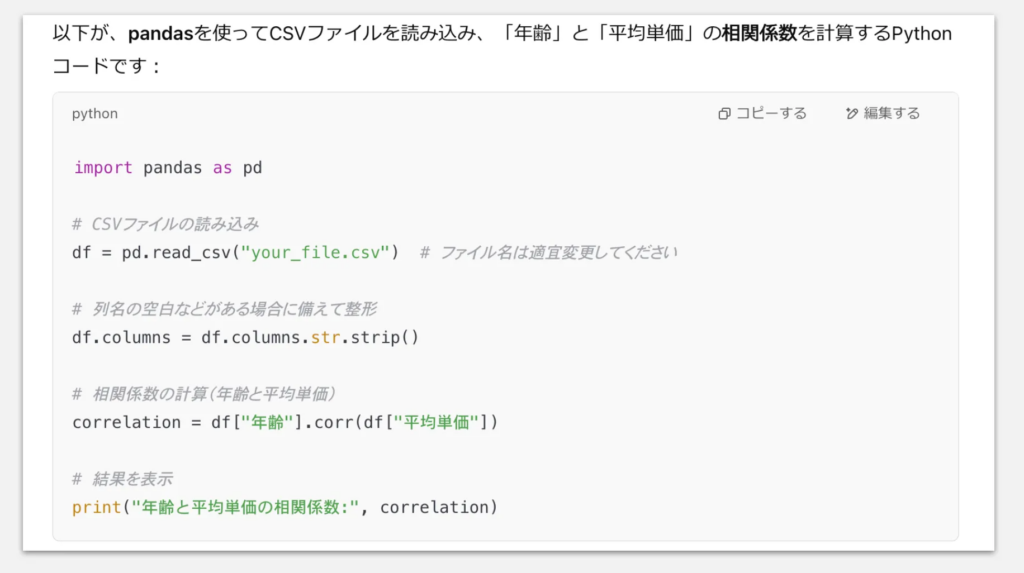This screenshot has width=1024, height=573.
Task: Click the str keyword in df.columns.str.strip()
Action: tap(325, 338)
